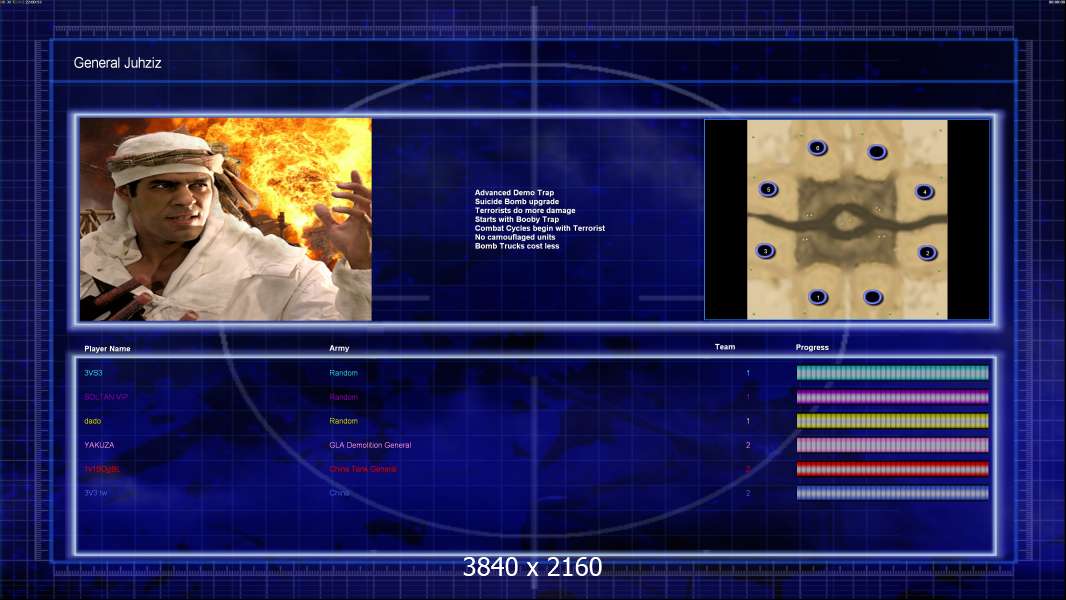Click start position marker 5 on minimap
Screen dimensions: 1066x600
pyautogui.click(x=768, y=190)
